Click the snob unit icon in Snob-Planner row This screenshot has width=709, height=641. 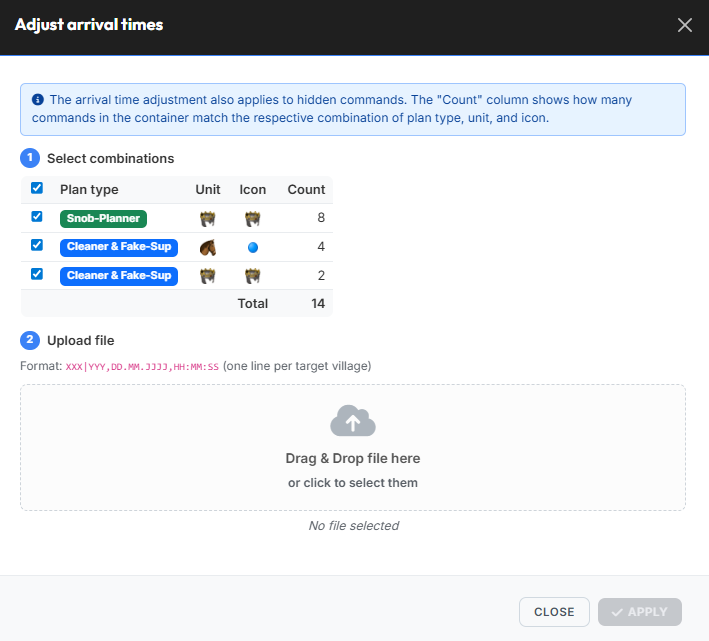[208, 219]
